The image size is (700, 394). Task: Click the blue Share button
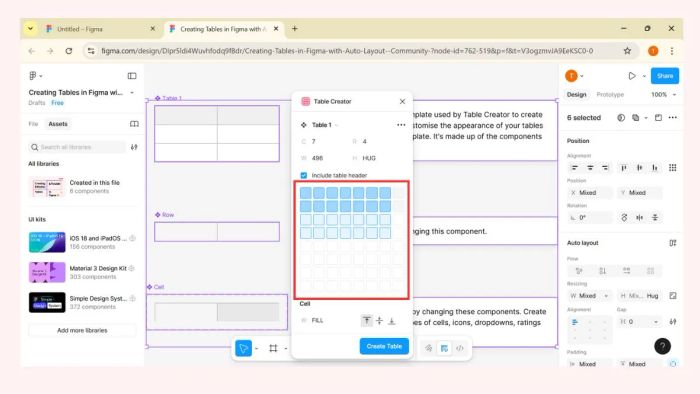click(x=665, y=76)
